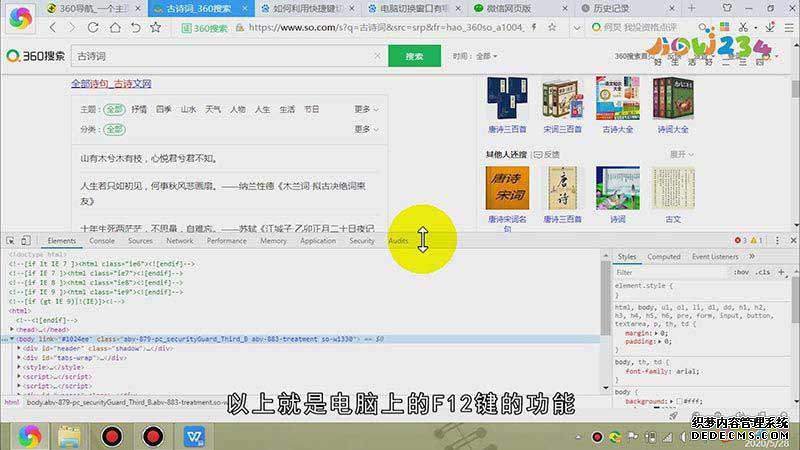Open the Application tab
800x450 pixels.
[318, 240]
